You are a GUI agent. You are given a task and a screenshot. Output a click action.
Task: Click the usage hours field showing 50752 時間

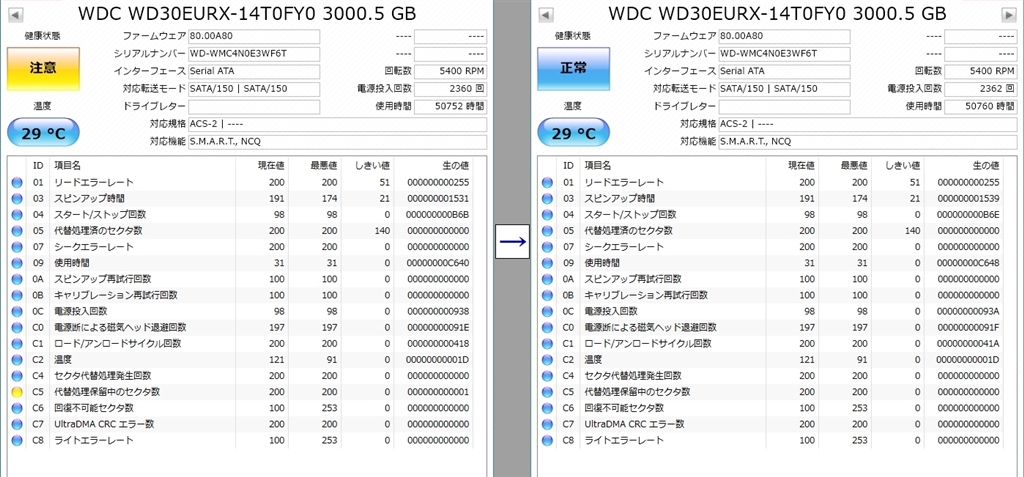point(450,106)
